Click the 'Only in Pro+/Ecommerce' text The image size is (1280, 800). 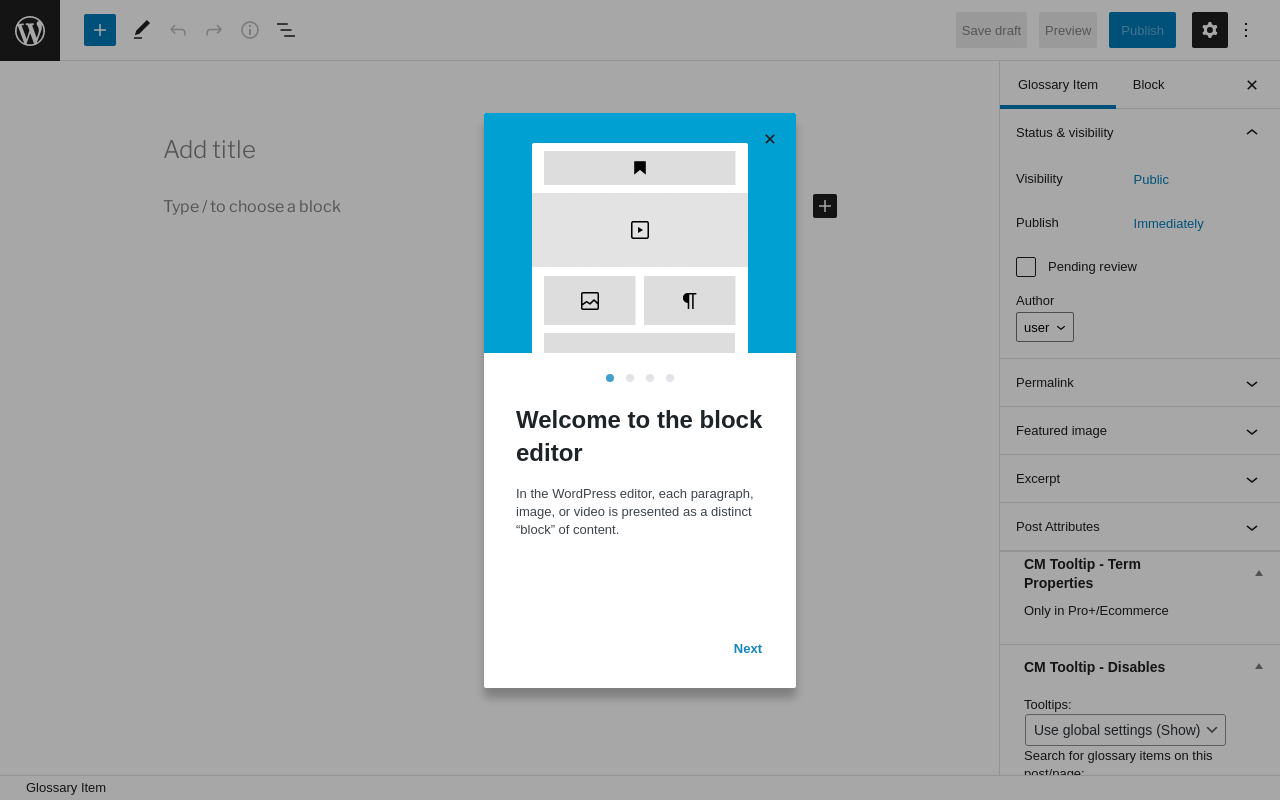(x=1096, y=611)
